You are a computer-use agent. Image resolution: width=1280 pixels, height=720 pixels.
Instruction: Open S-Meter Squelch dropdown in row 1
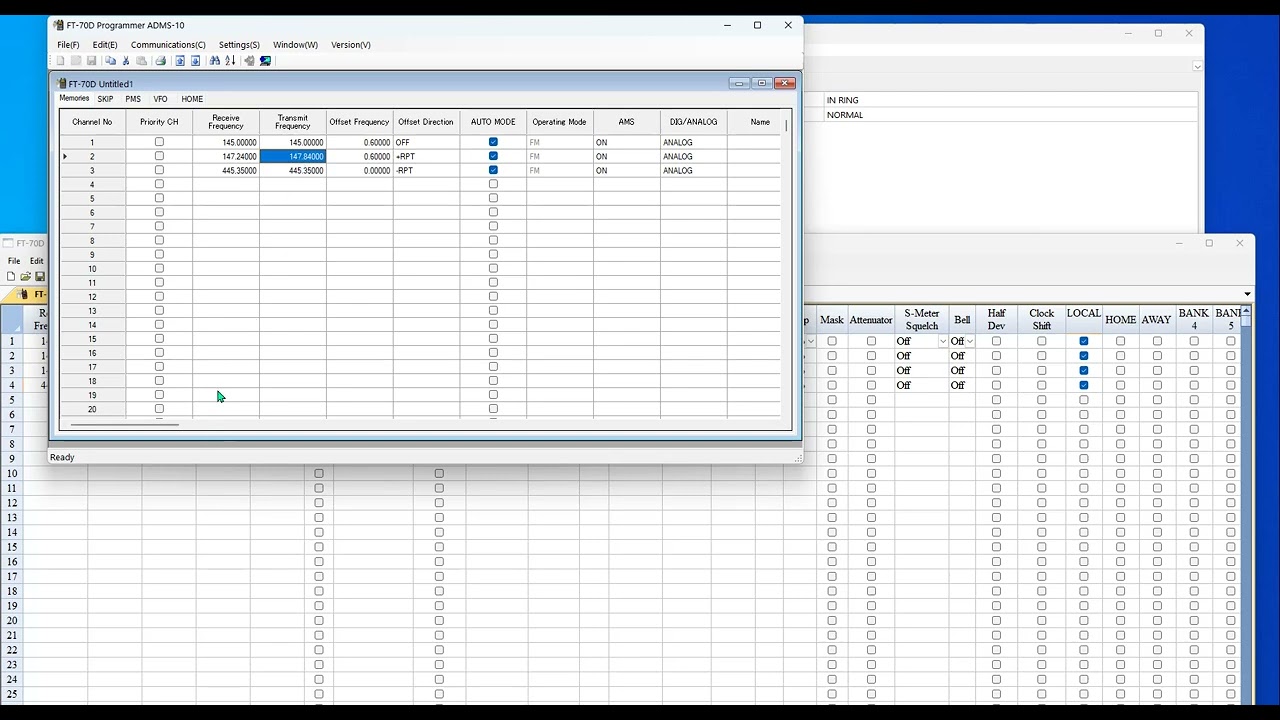click(x=942, y=341)
